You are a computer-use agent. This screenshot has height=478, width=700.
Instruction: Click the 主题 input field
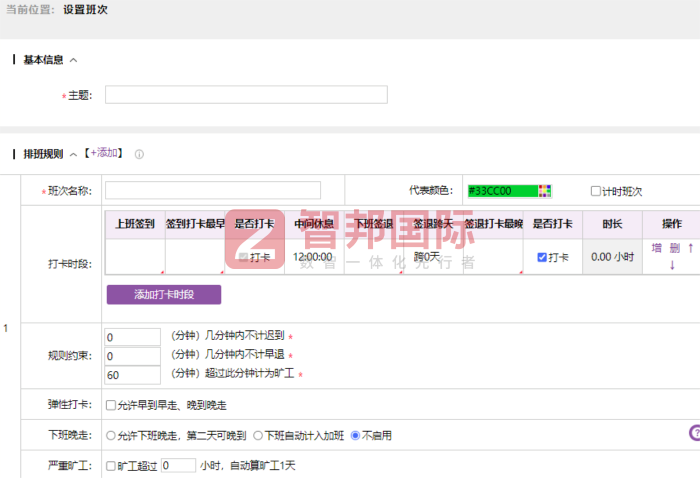(246, 95)
